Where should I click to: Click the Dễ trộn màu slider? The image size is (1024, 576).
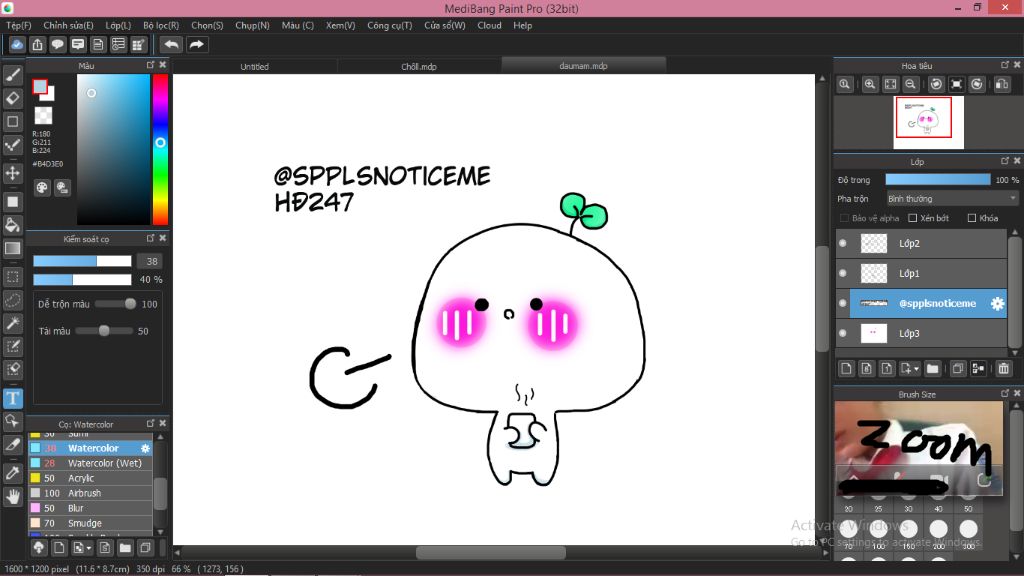(116, 304)
